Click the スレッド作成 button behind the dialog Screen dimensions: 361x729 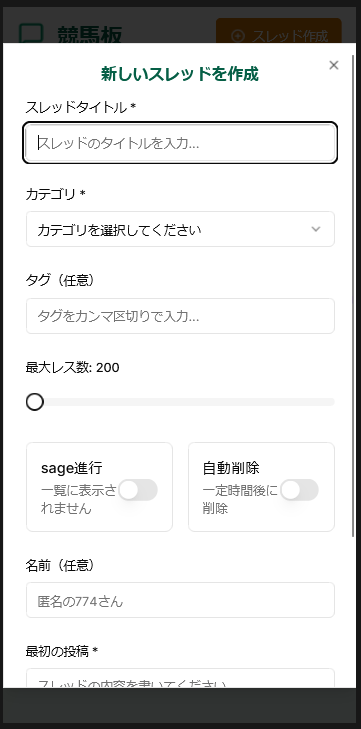(279, 36)
